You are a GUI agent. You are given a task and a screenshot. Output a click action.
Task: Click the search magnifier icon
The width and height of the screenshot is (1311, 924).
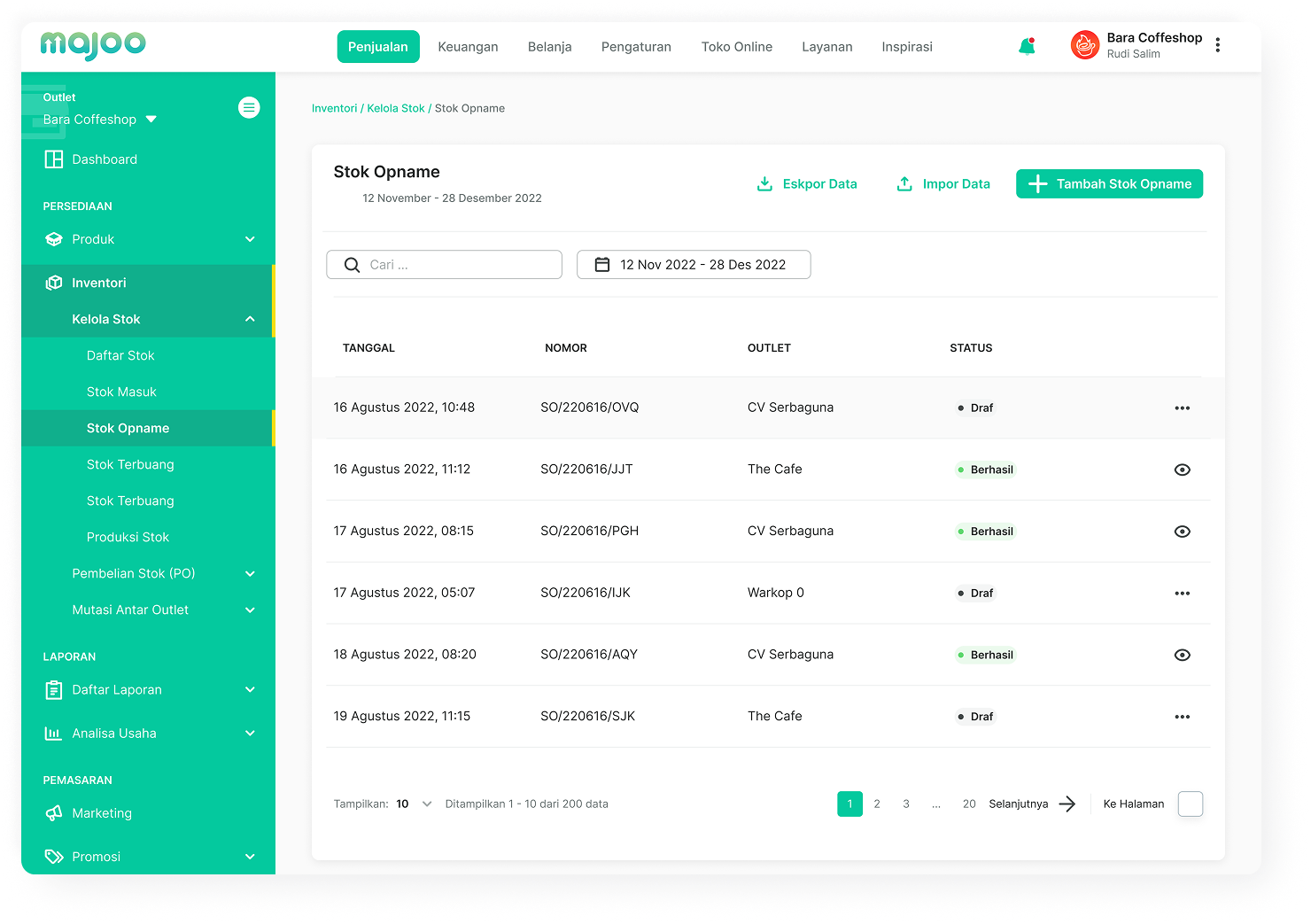coord(352,265)
